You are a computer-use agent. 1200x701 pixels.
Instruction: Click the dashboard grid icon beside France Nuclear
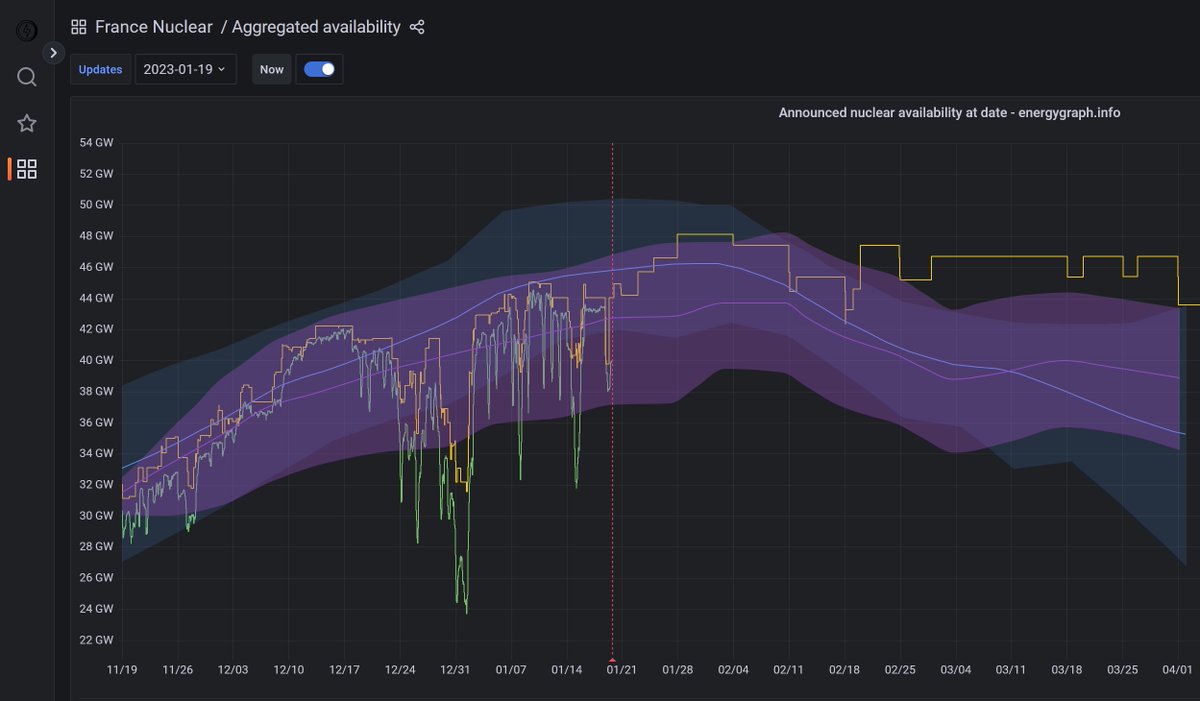(x=79, y=27)
